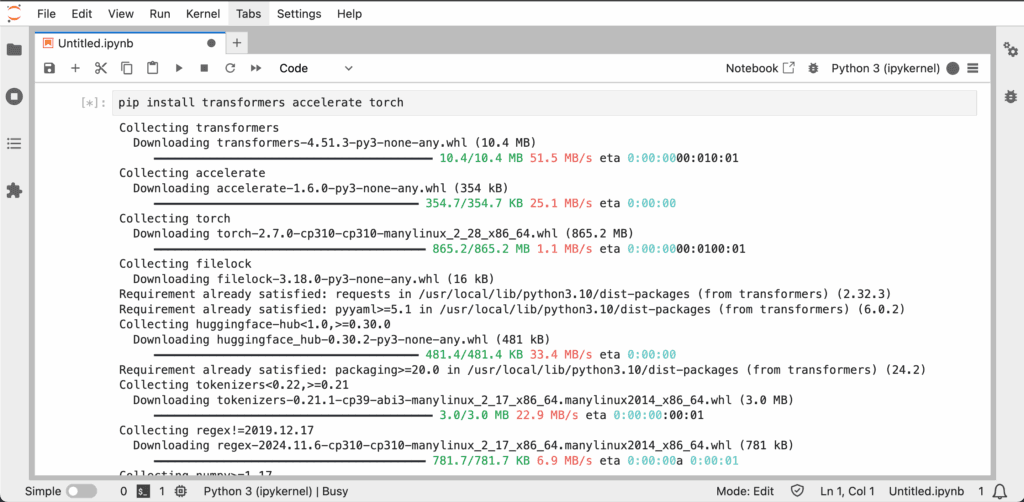This screenshot has height=502, width=1024.
Task: Switch kernel via Python 3 (ipykernel) button
Action: pos(885,68)
